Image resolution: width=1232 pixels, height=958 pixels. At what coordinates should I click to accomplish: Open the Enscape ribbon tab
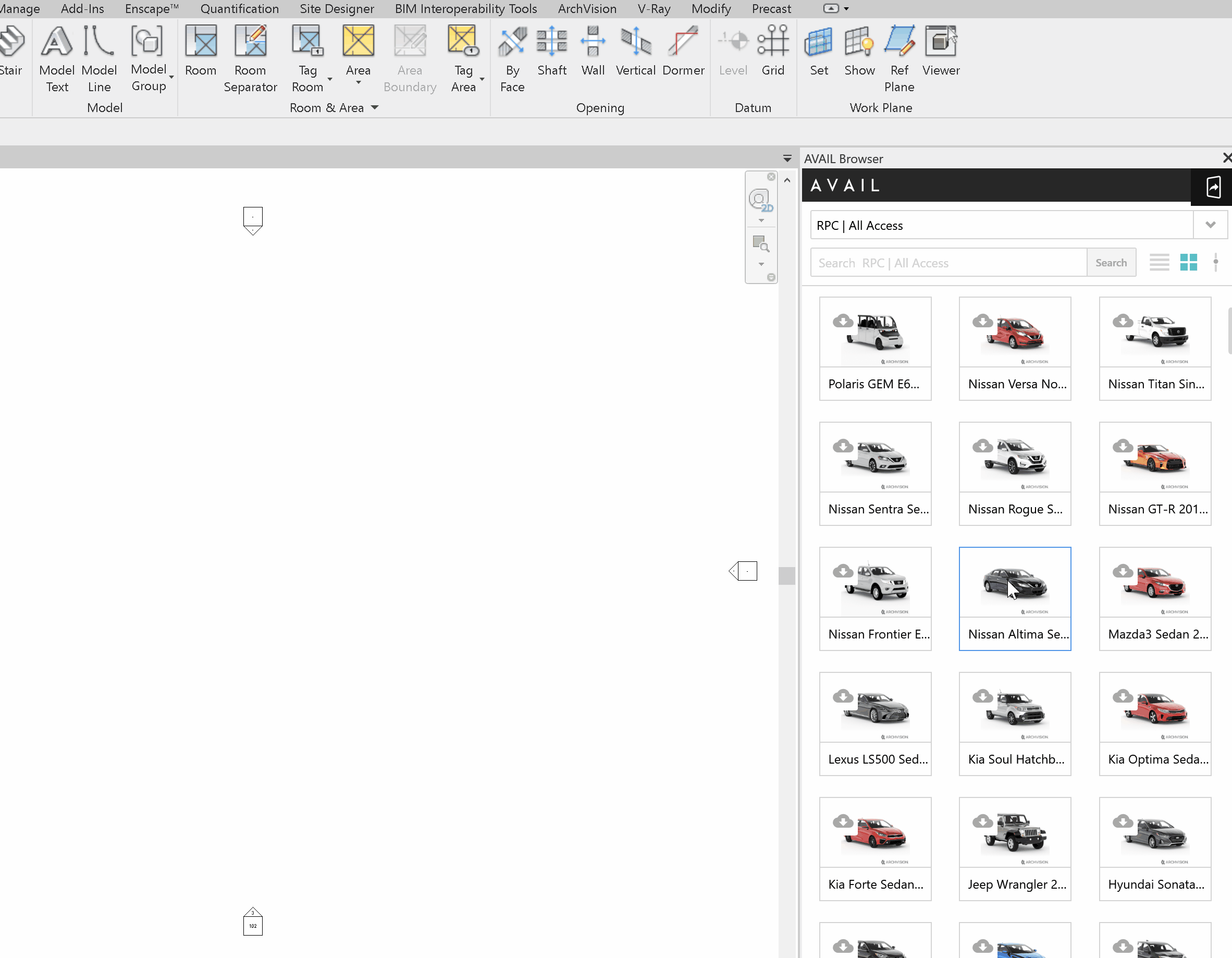(152, 8)
